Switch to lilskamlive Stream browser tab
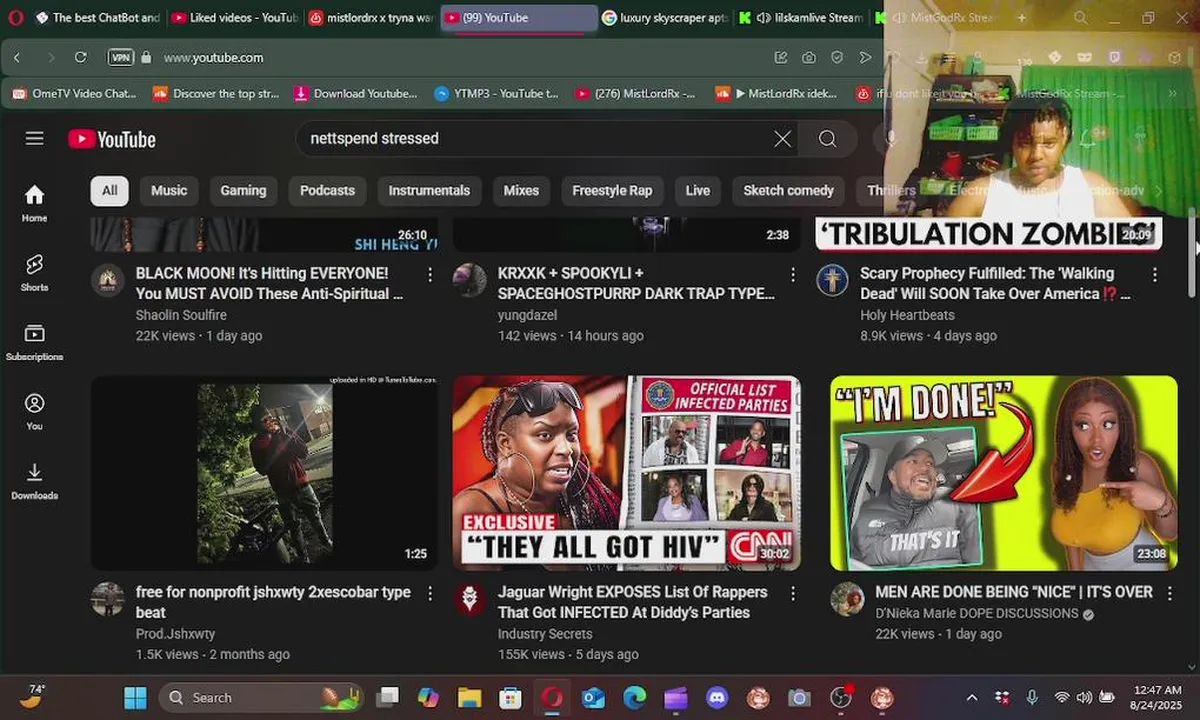This screenshot has height=720, width=1200. point(801,18)
